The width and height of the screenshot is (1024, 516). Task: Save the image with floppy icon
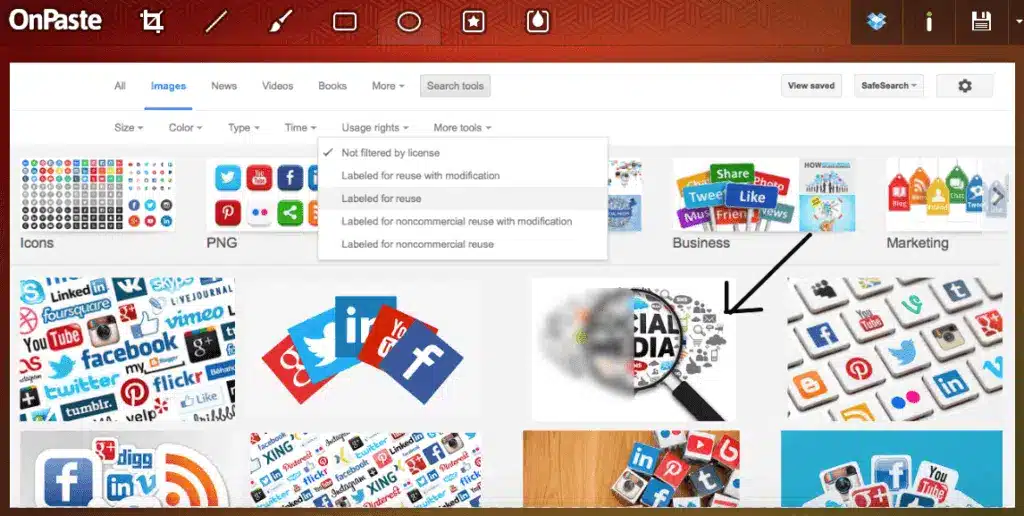tap(981, 22)
